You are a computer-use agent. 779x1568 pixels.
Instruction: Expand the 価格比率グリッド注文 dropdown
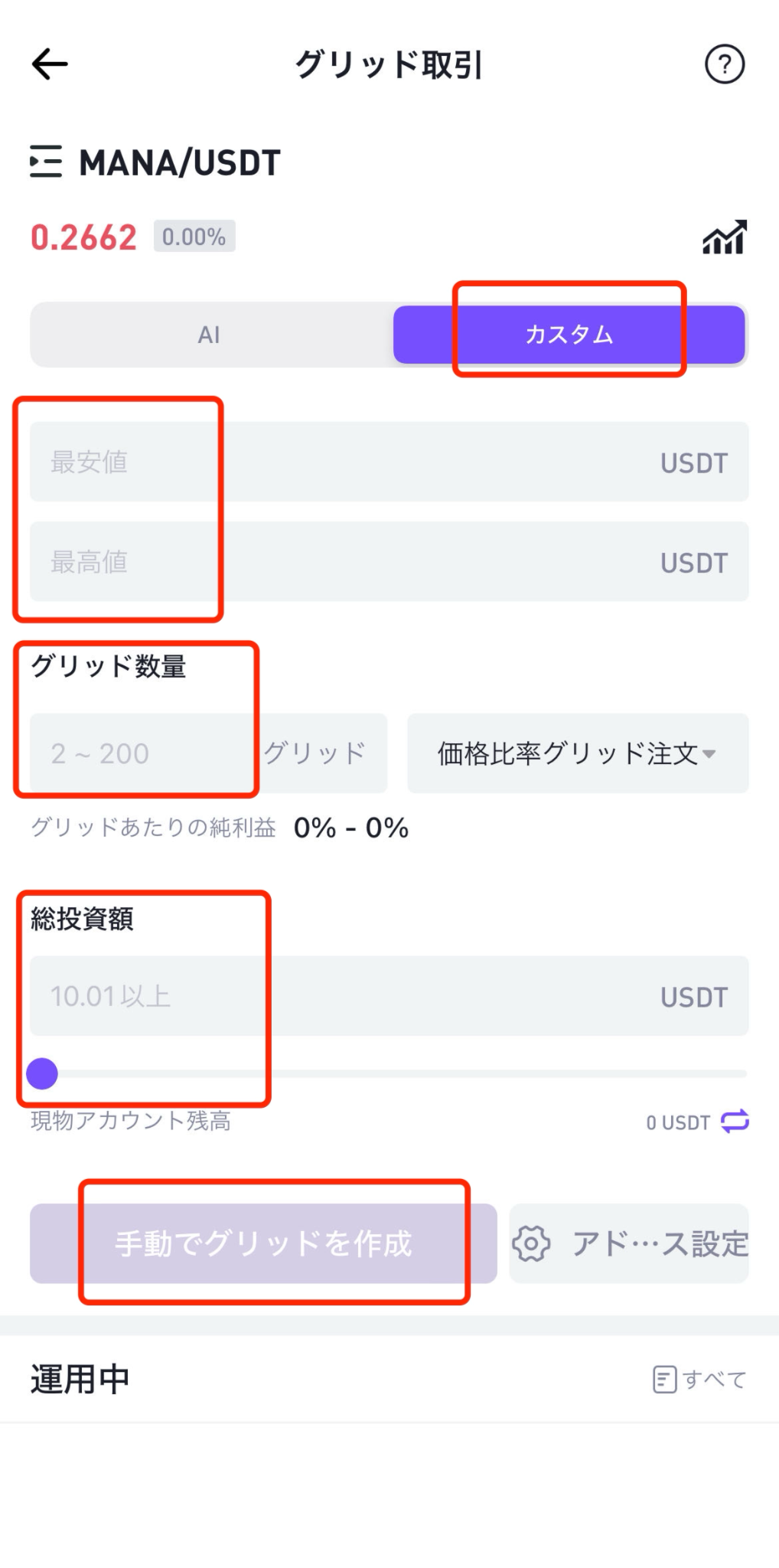[578, 753]
